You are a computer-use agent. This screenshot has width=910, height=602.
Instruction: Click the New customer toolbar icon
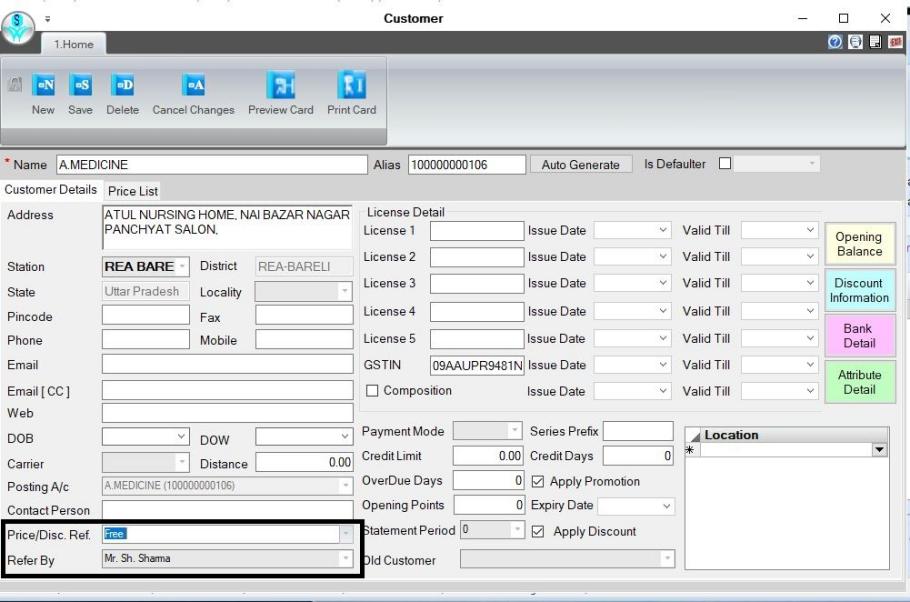tap(44, 85)
